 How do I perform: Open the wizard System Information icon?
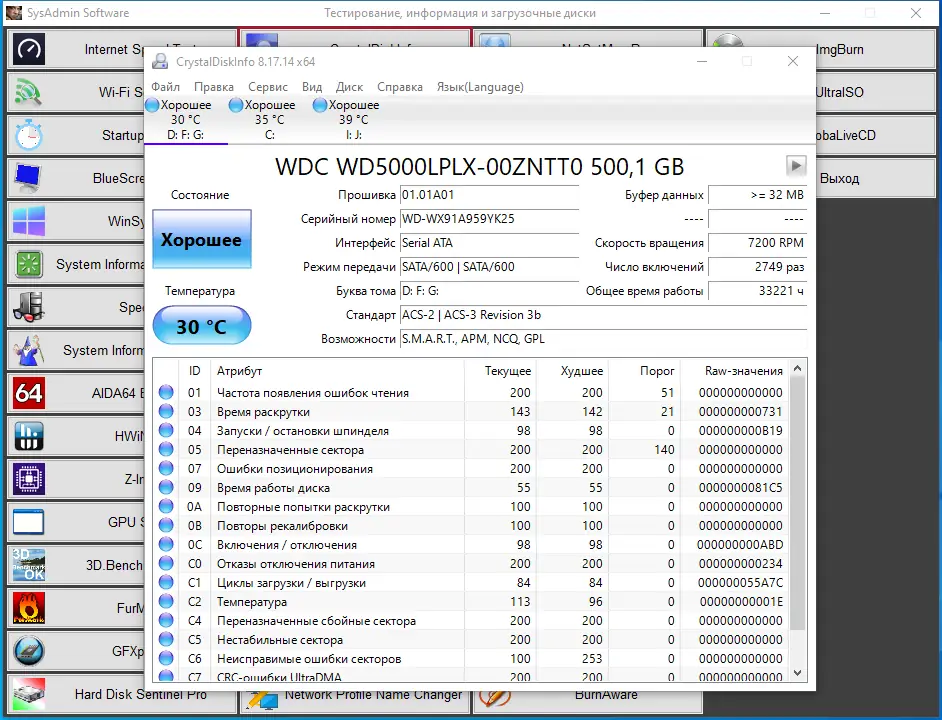(28, 350)
